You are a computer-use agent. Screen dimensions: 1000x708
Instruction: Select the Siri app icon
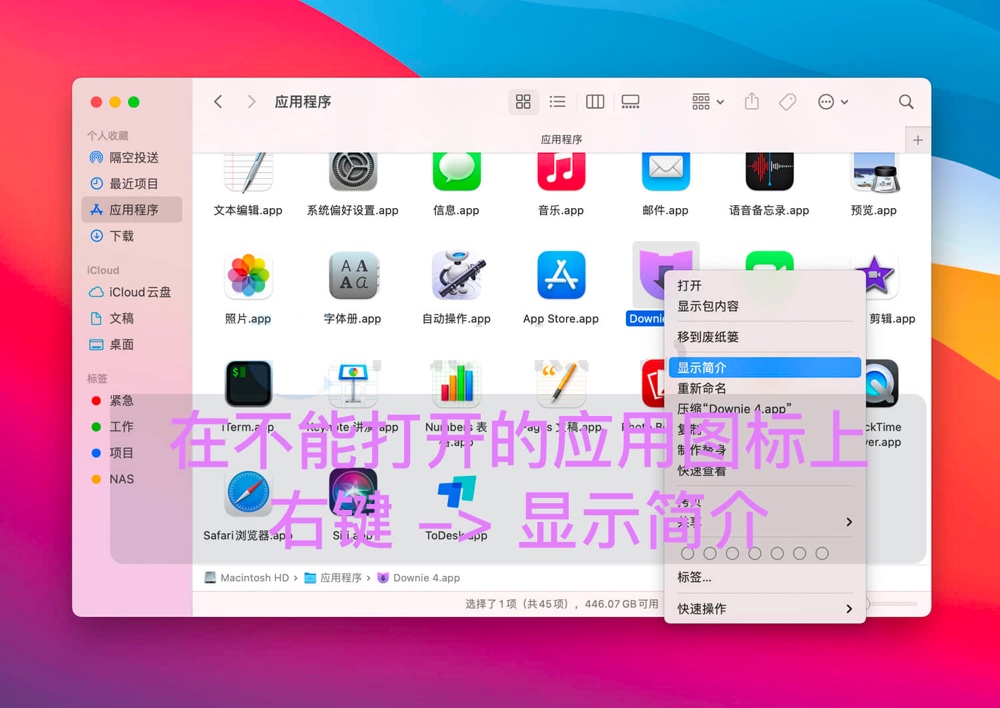coord(353,492)
